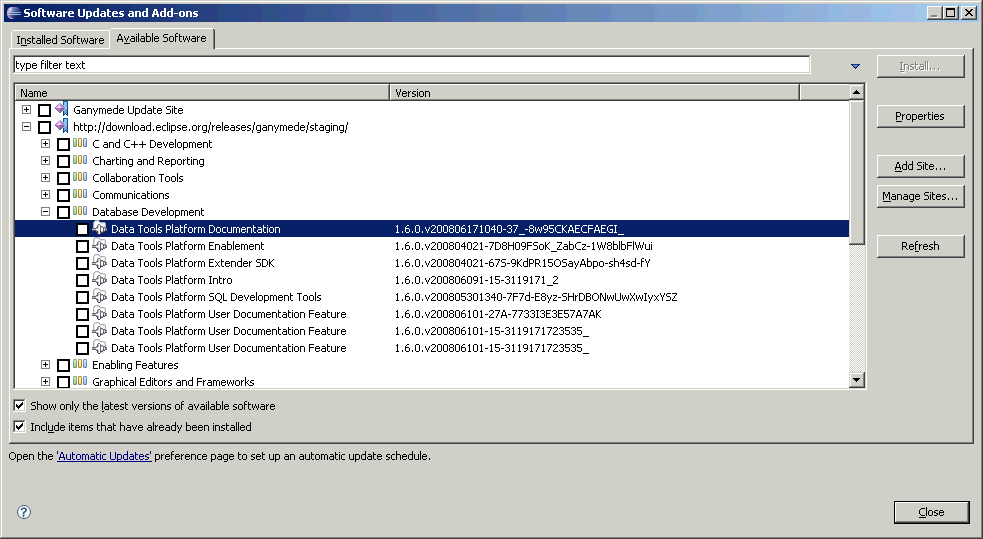Close the Software Updates dialog

click(931, 512)
